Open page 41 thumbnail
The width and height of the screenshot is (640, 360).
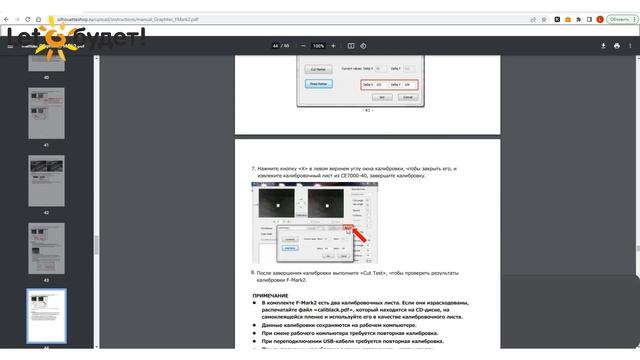point(46,113)
